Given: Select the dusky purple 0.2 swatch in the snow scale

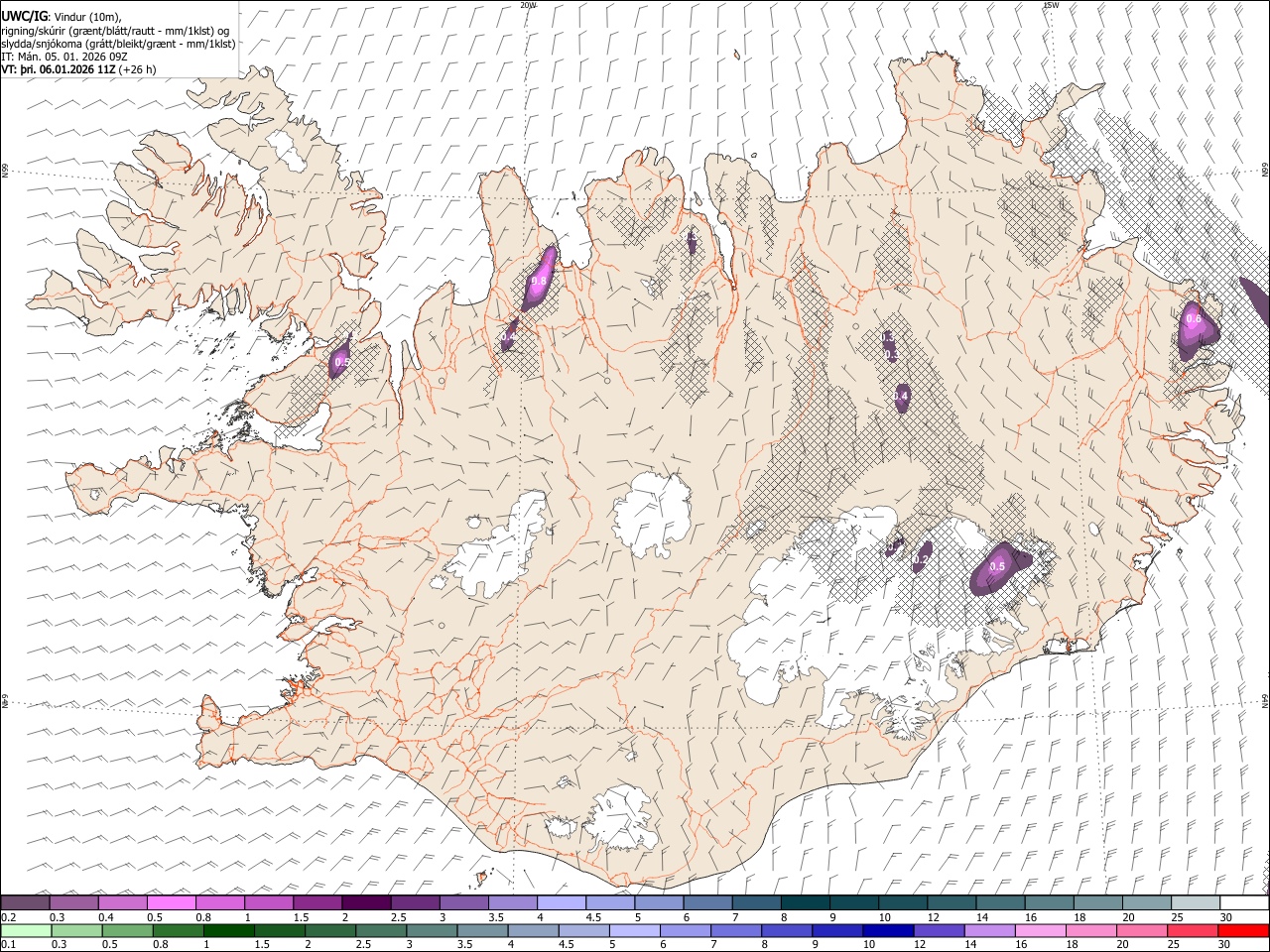Looking at the screenshot, I should 25,902.
